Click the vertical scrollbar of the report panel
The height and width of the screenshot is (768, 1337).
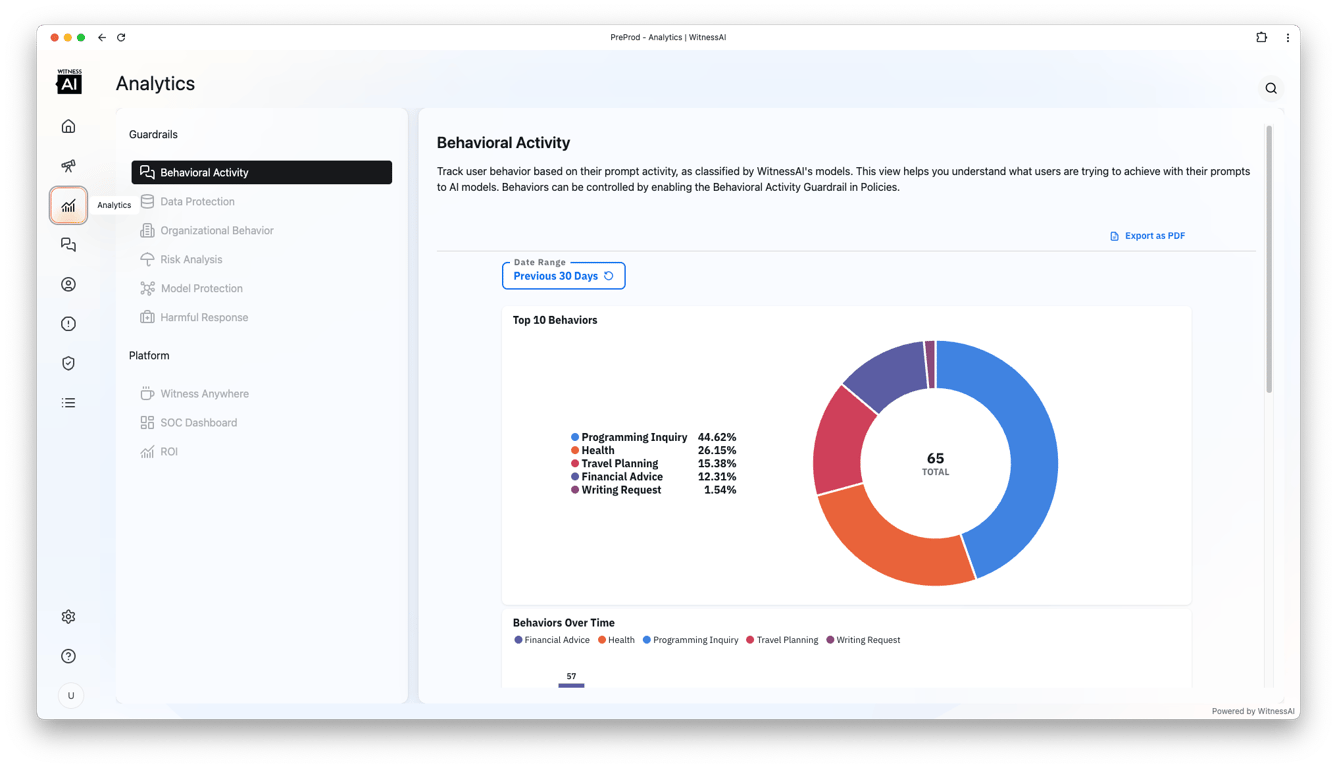tap(1269, 260)
